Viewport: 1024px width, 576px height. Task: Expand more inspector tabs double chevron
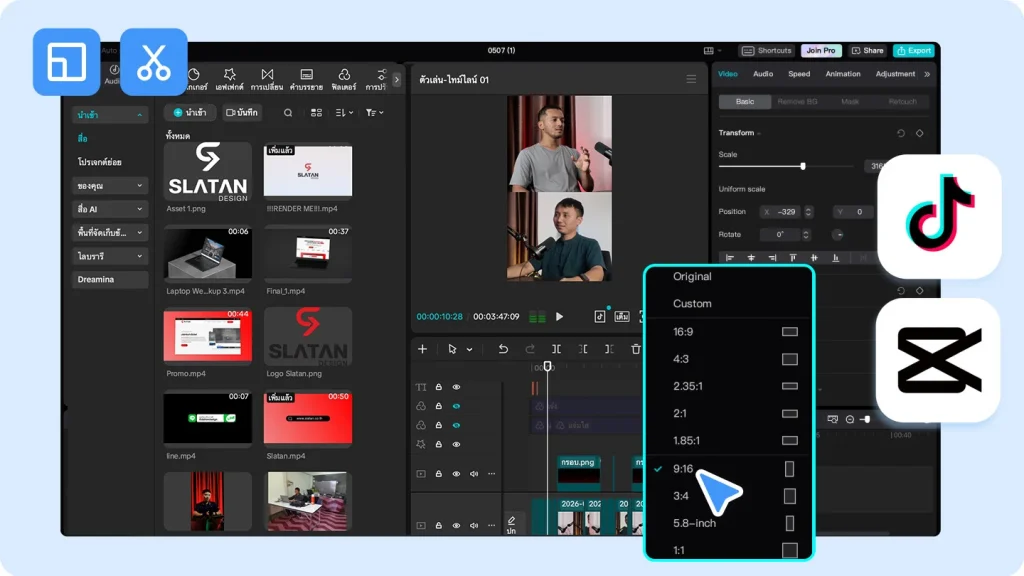pos(927,74)
